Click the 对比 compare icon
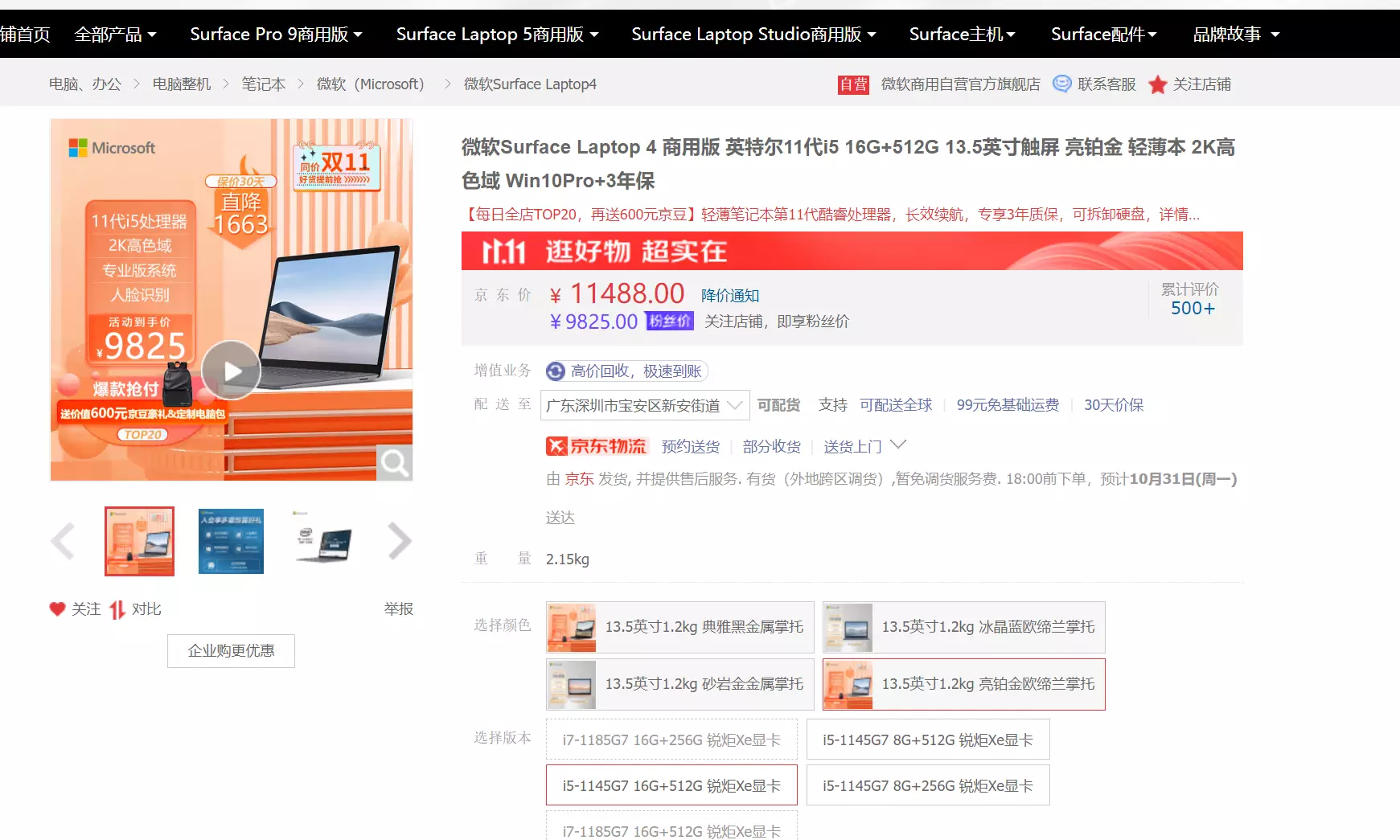 pos(117,609)
